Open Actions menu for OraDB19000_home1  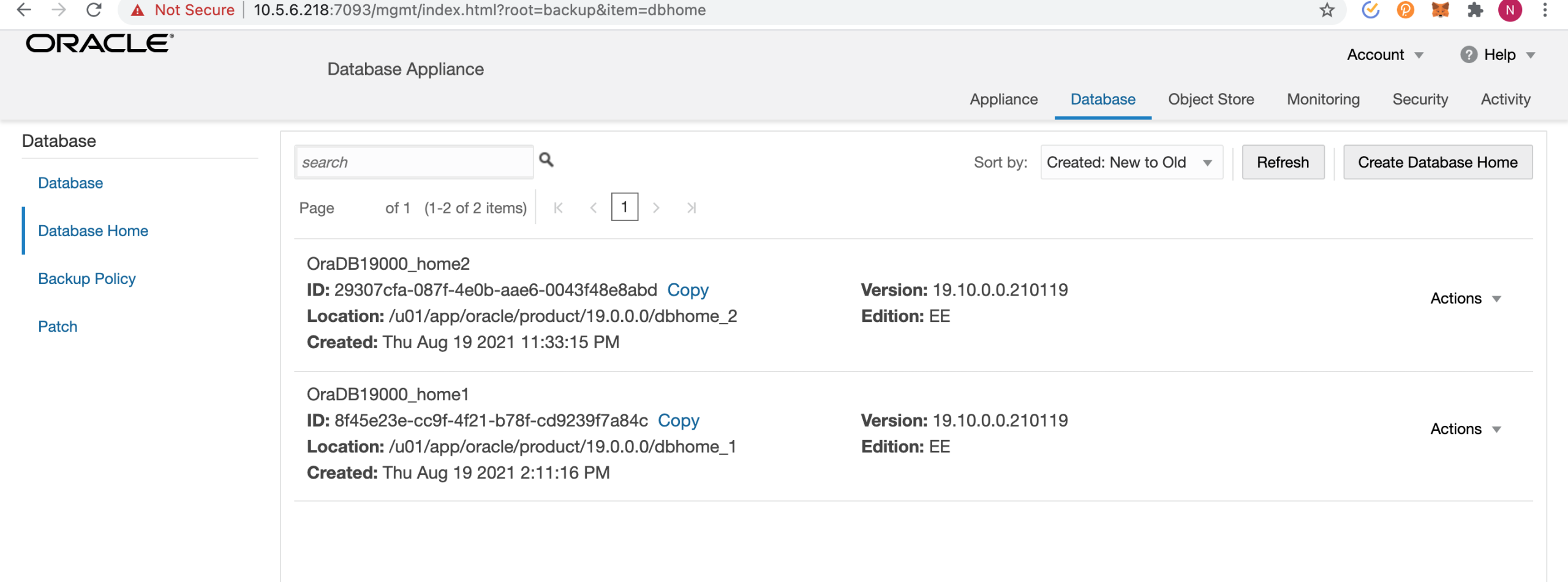[1465, 428]
